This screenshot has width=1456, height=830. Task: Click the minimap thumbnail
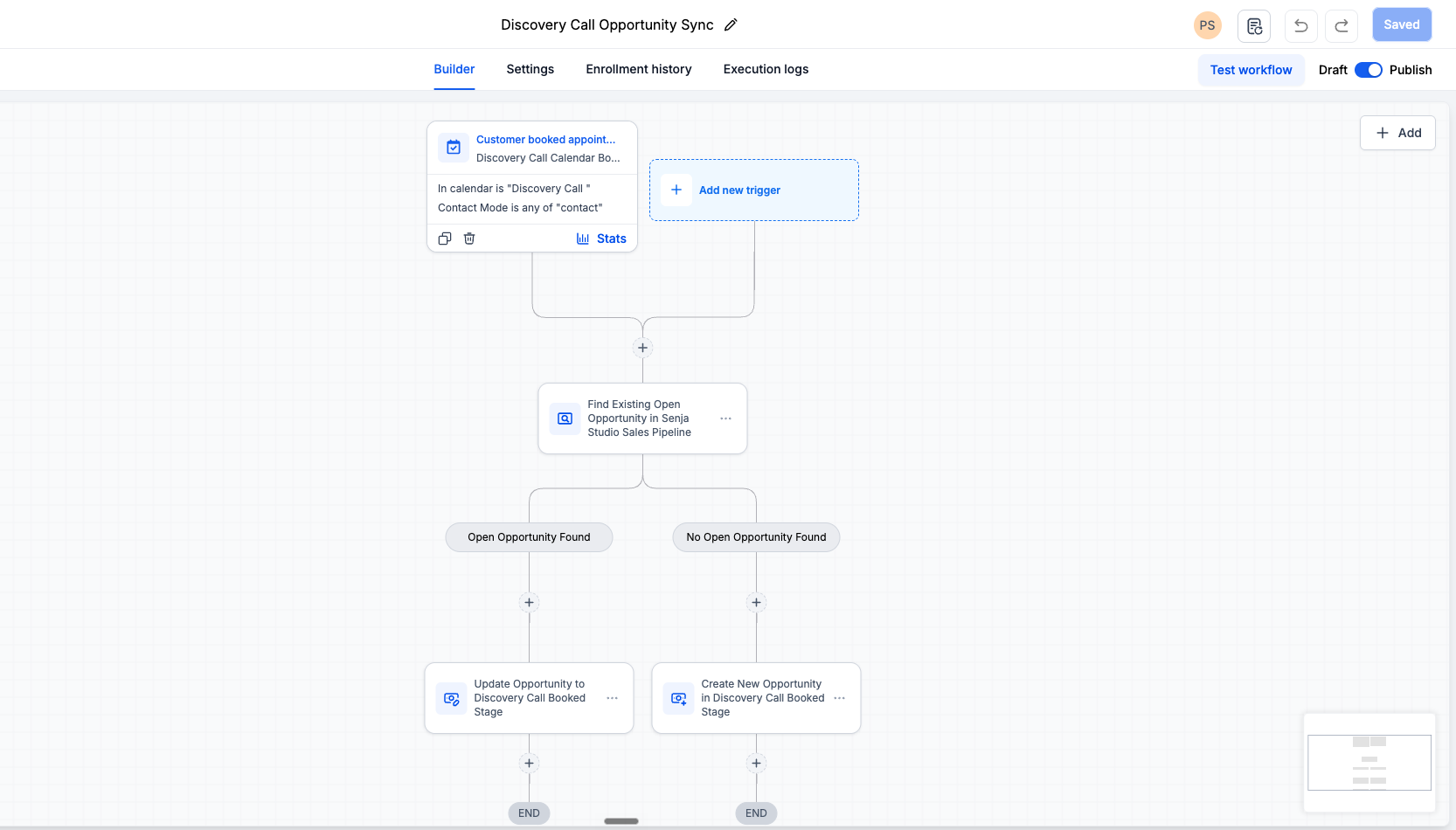tap(1369, 763)
